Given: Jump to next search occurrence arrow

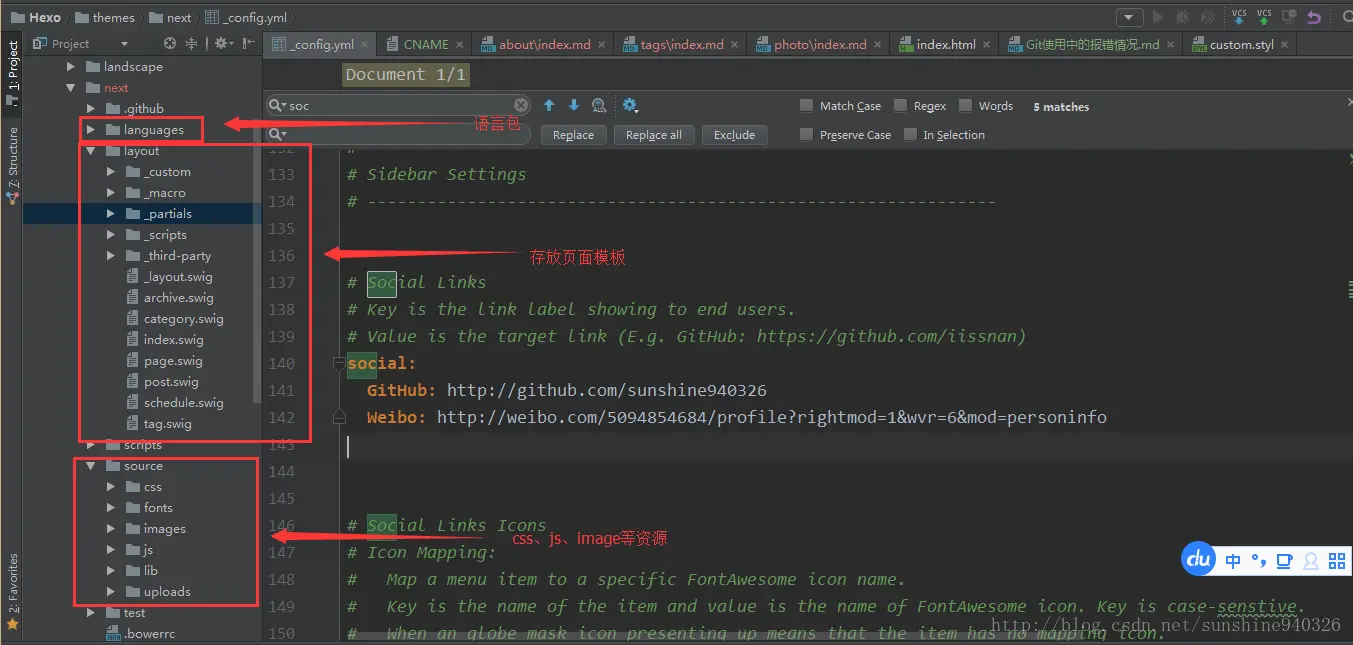Looking at the screenshot, I should 574,105.
